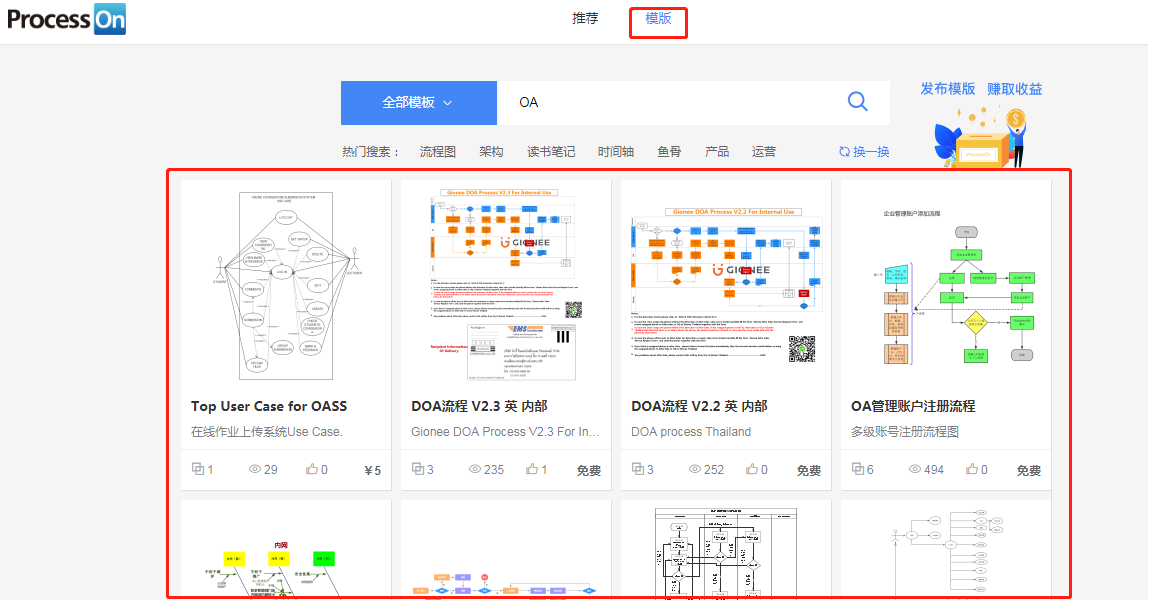The width and height of the screenshot is (1152, 616).
Task: Open the DOA流程 V2.2 英 内部 title
Action: (699, 407)
